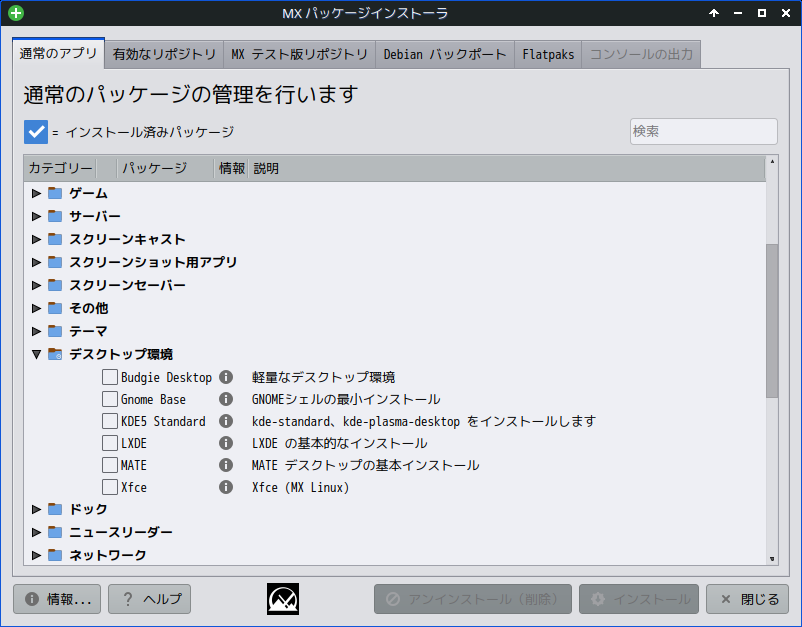Screen dimensions: 802x627
Task: Check the Gnome Base package checkbox
Action: pos(110,399)
